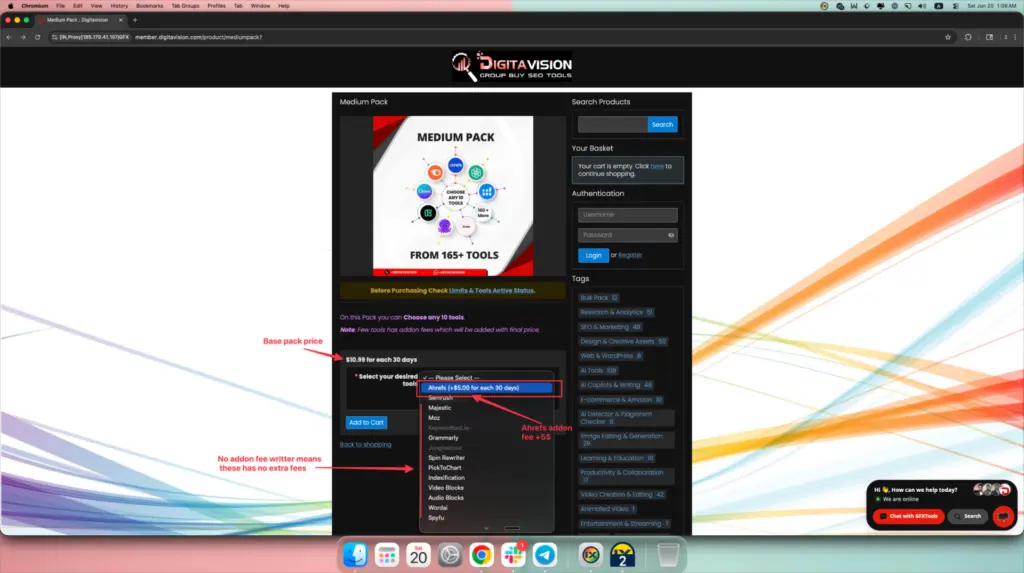Select Ahrefs option in tools dropdown
The height and width of the screenshot is (573, 1024).
point(487,388)
